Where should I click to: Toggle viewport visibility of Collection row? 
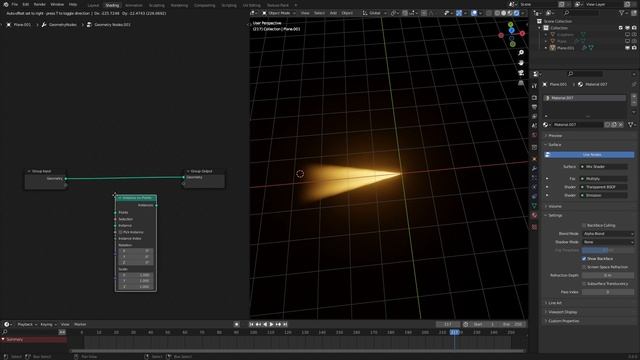pos(628,28)
